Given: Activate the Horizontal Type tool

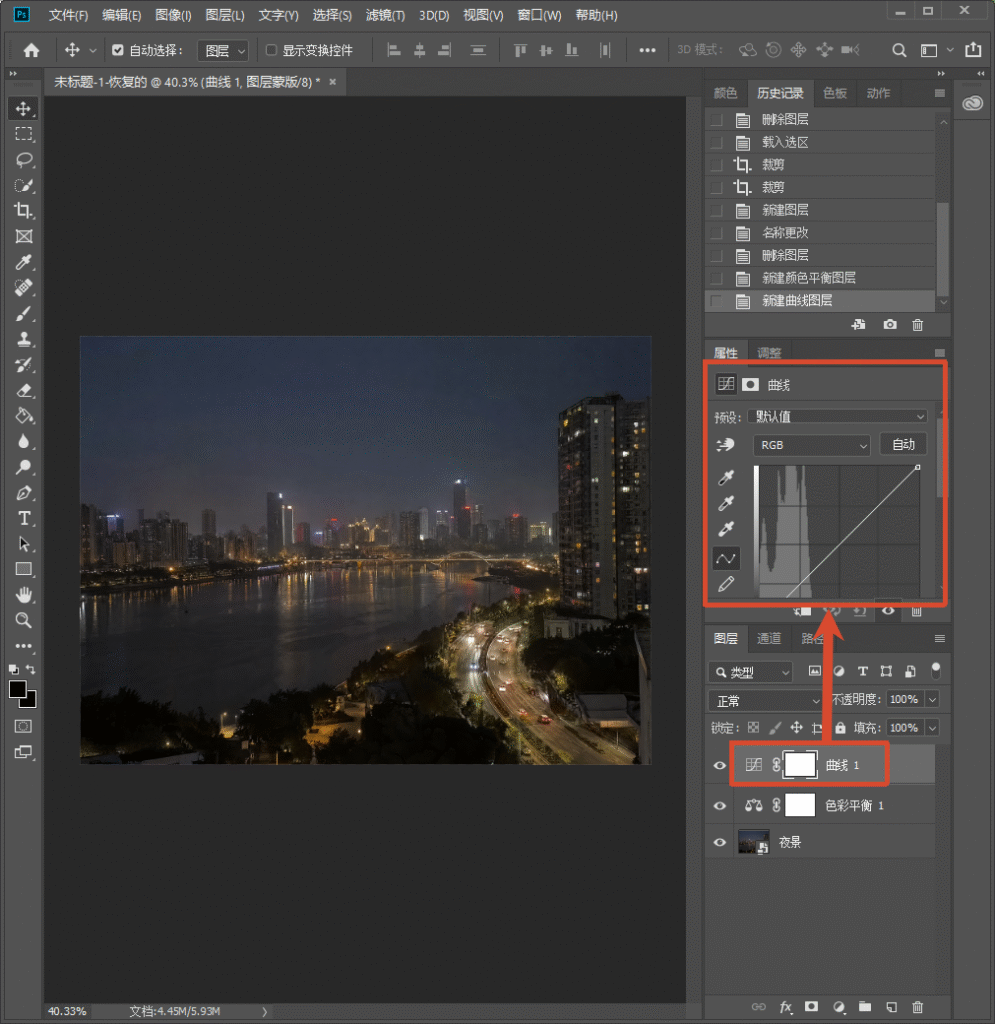Looking at the screenshot, I should point(24,519).
